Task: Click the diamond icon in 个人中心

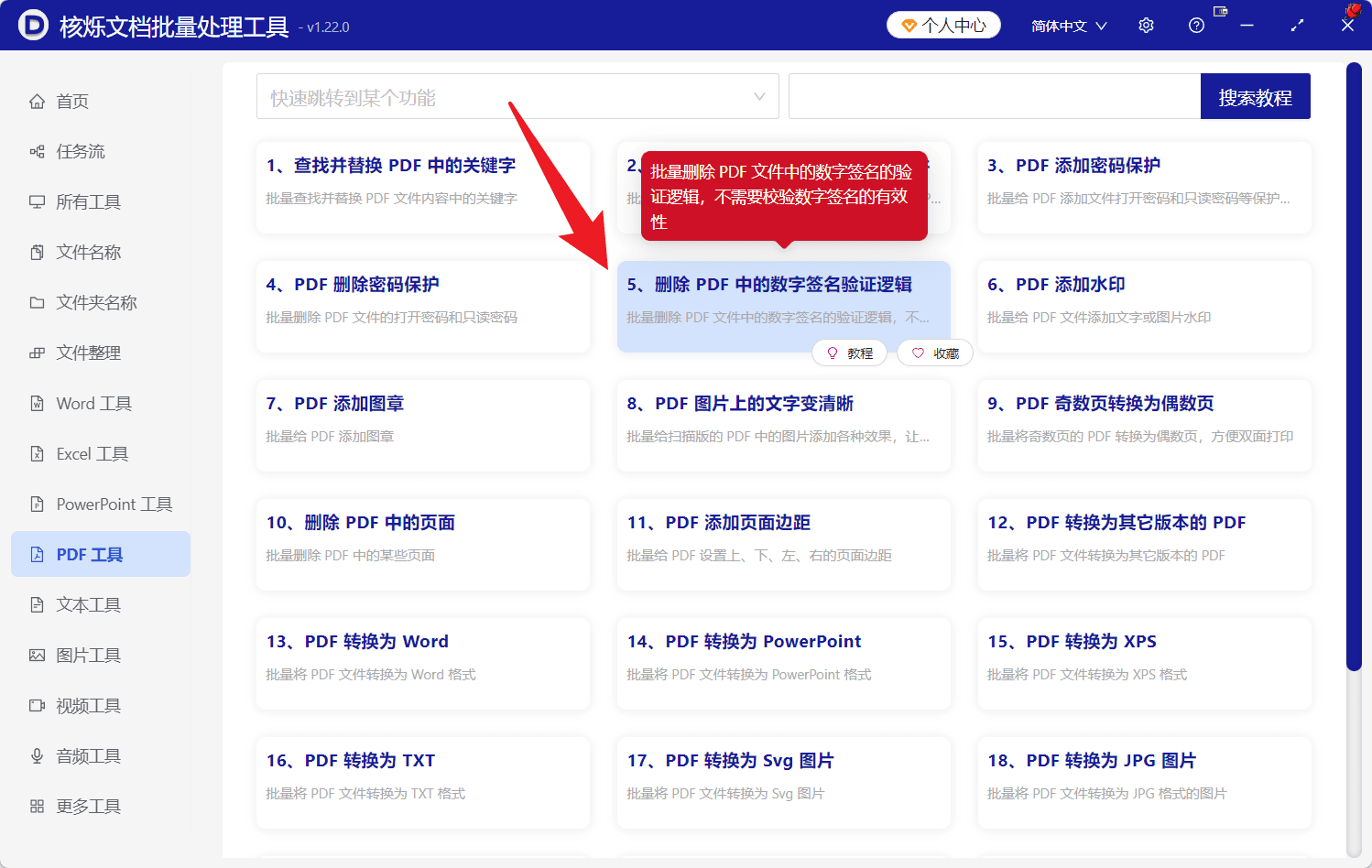Action: tap(909, 26)
